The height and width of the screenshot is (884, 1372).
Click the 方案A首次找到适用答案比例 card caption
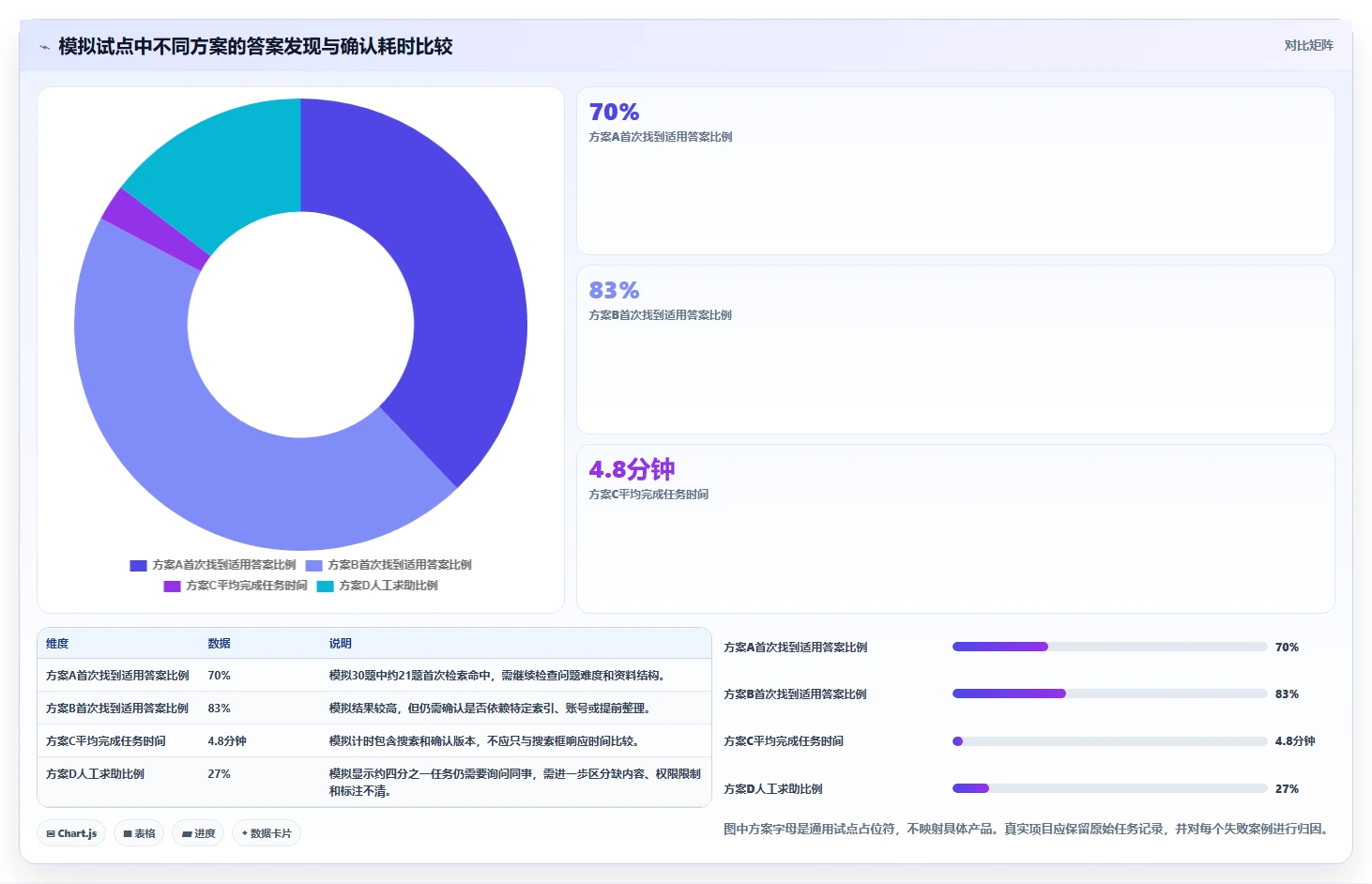pos(660,137)
